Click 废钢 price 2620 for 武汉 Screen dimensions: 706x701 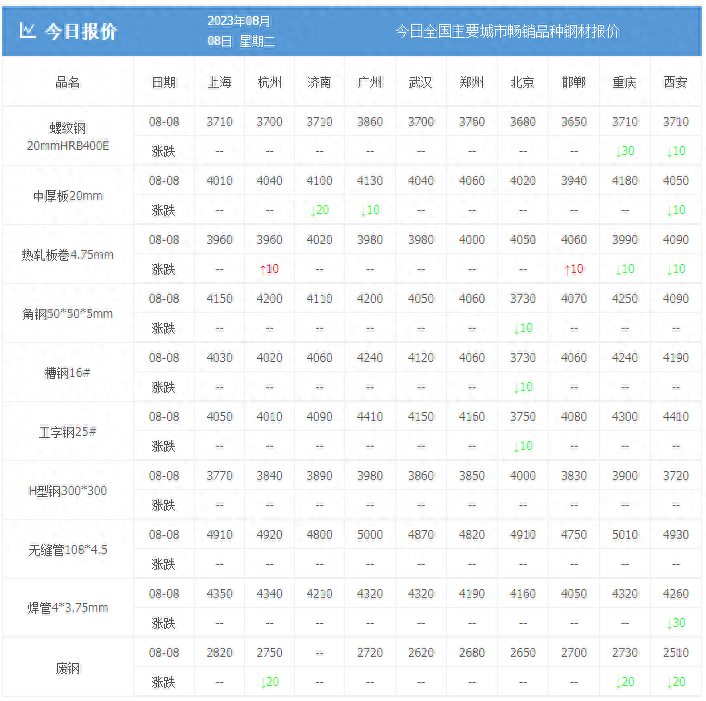421,652
